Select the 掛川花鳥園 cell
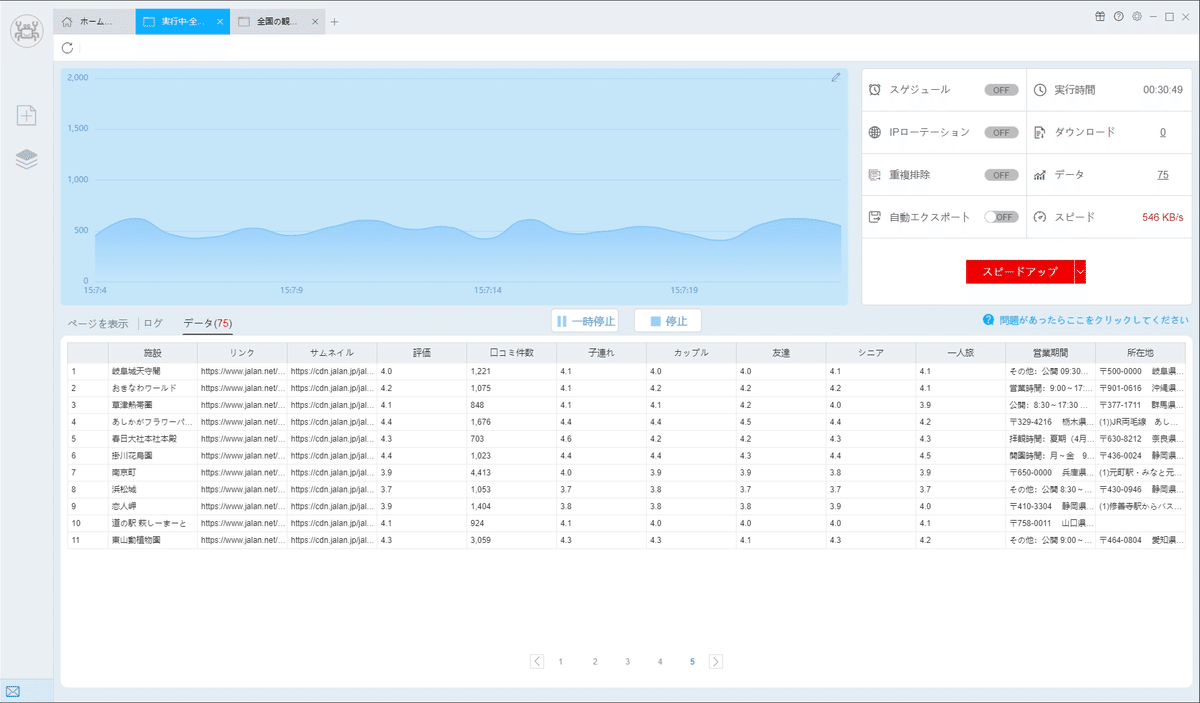Viewport: 1200px width, 703px height. (153, 456)
